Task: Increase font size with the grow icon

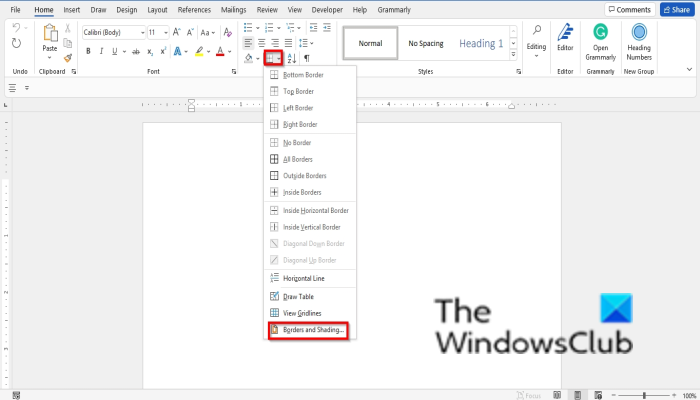Action: click(177, 32)
